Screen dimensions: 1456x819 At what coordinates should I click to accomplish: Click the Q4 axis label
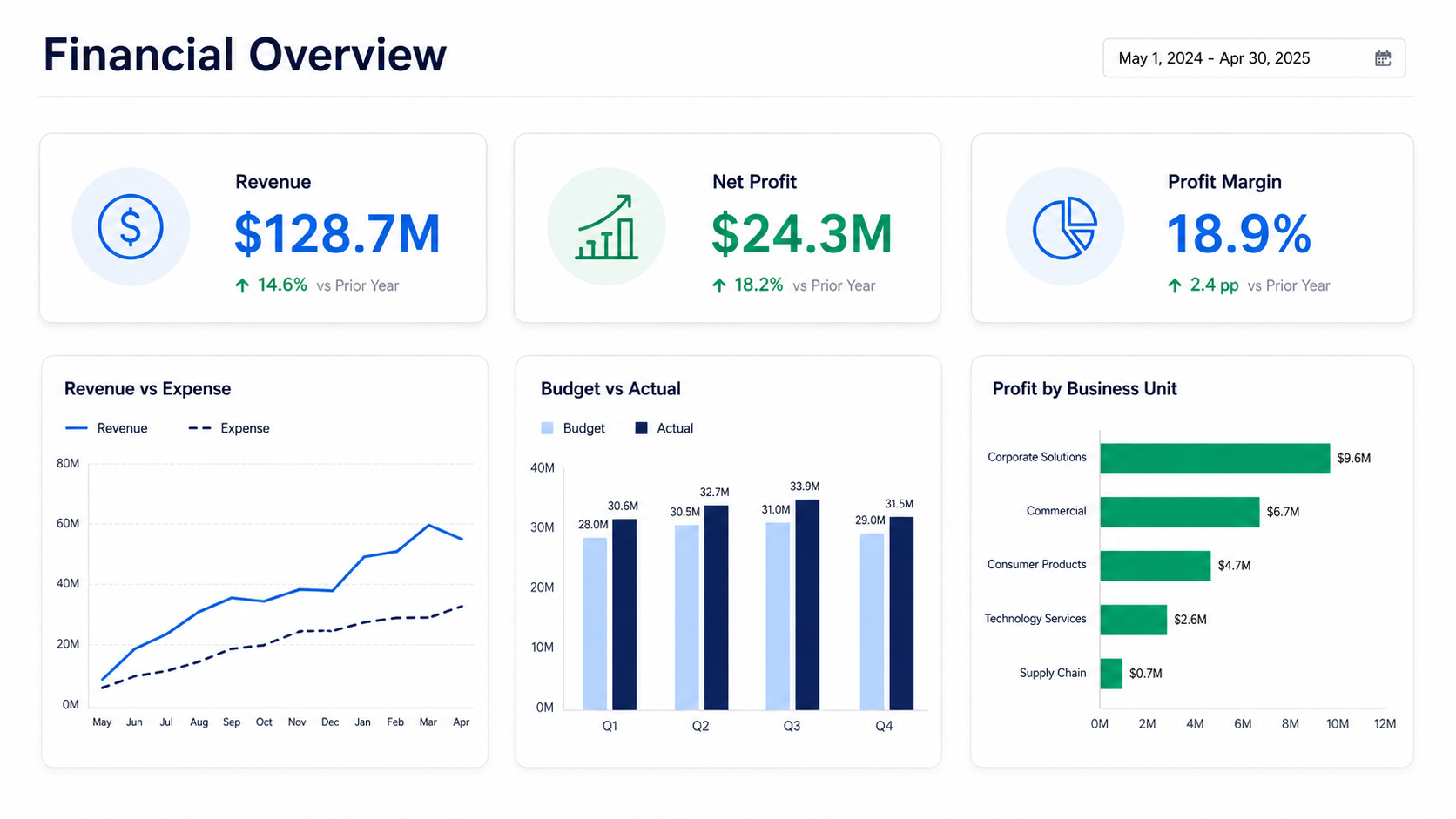point(884,726)
